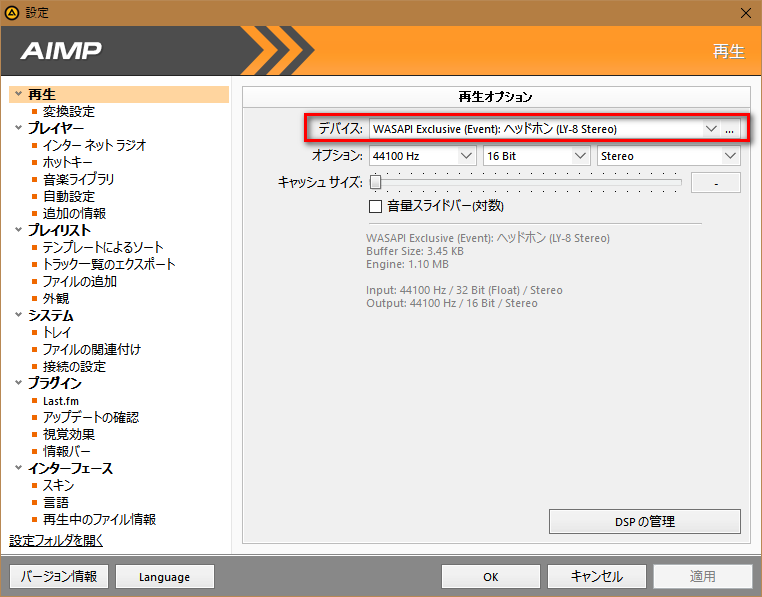
Task: Collapse the プレイヤー tree section
Action: (x=18, y=128)
